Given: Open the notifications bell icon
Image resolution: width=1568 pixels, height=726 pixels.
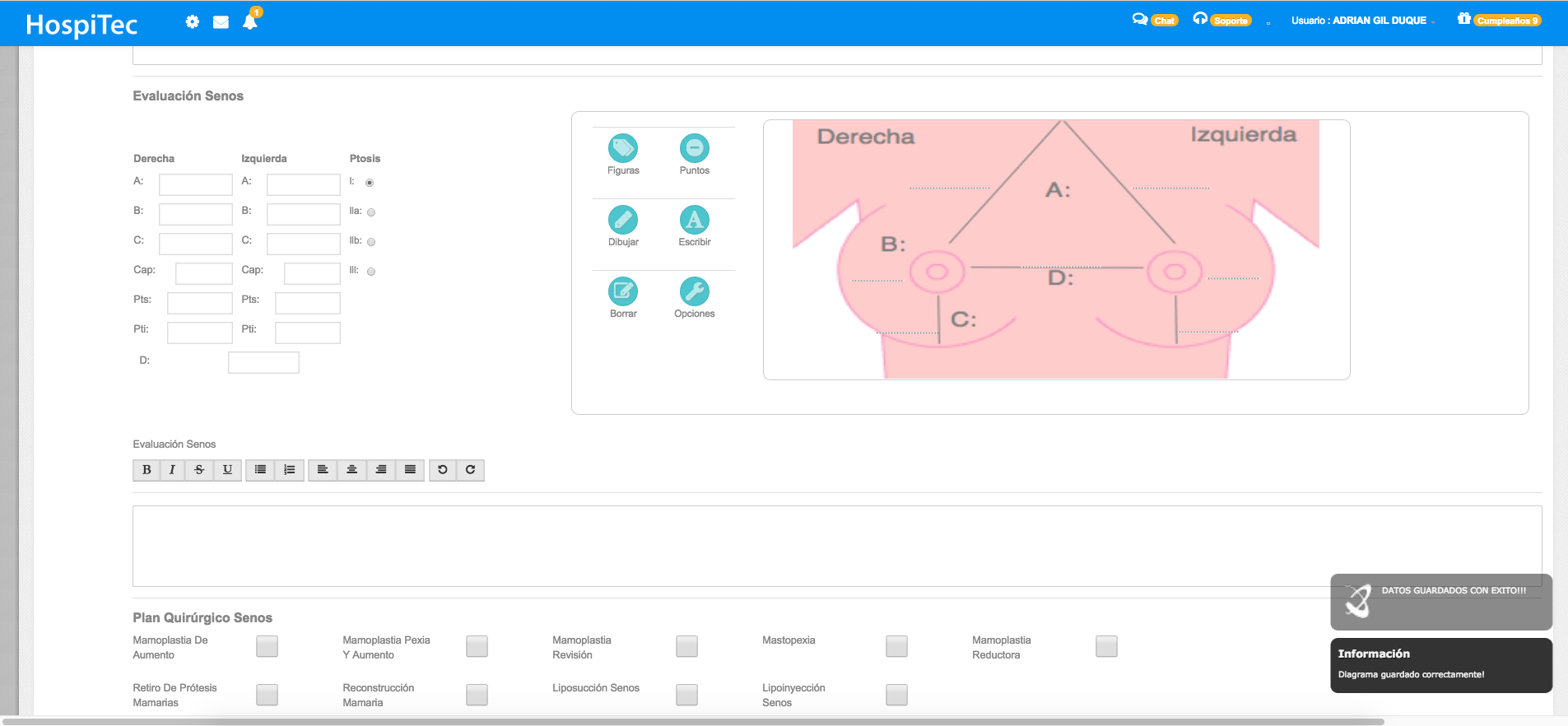Looking at the screenshot, I should [250, 22].
